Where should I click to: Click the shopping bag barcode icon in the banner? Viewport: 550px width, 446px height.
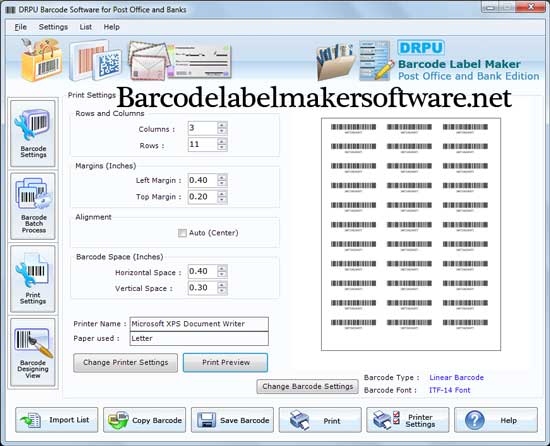pos(41,60)
